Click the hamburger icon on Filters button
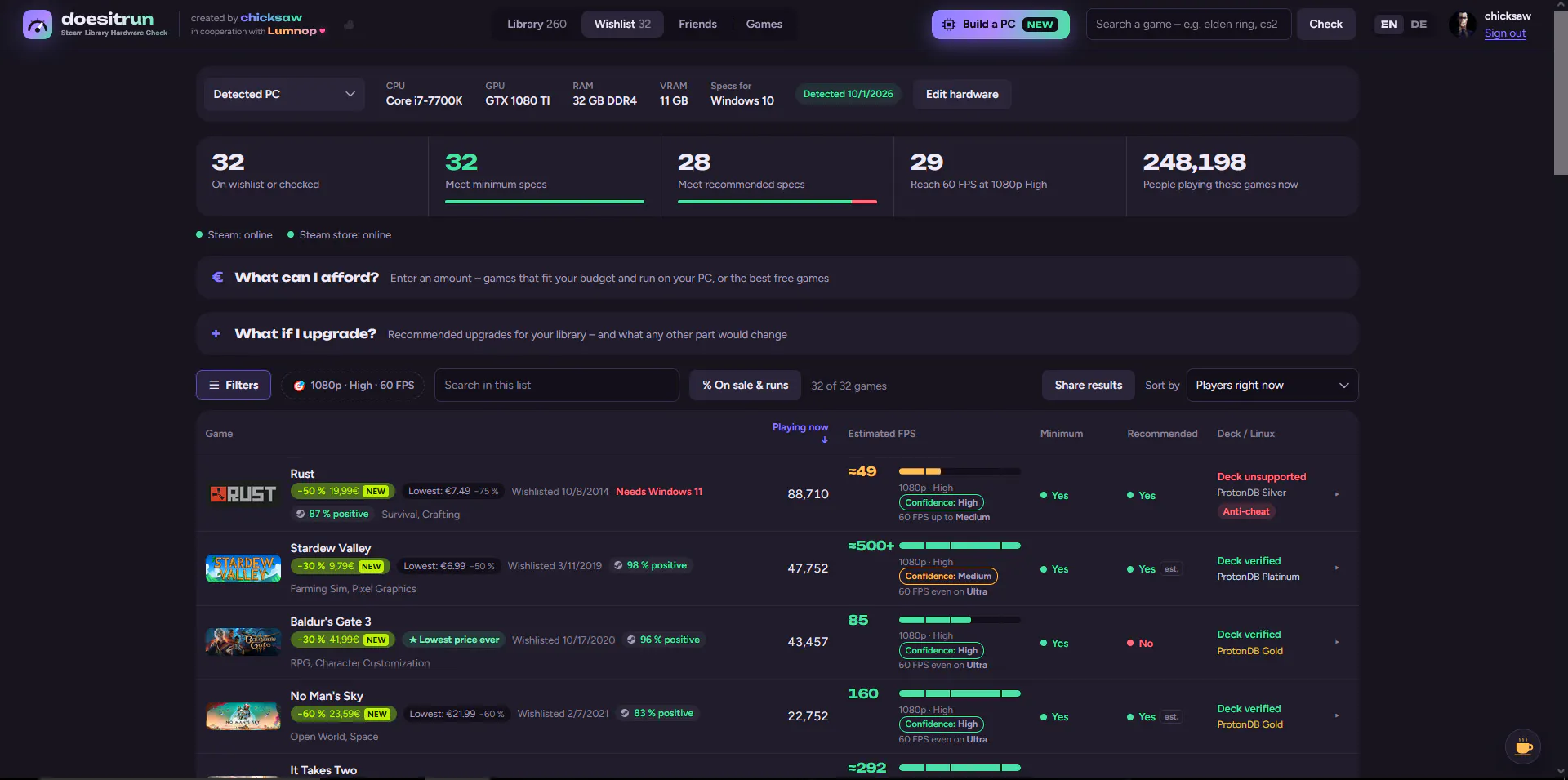Image resolution: width=1568 pixels, height=780 pixels. (214, 385)
